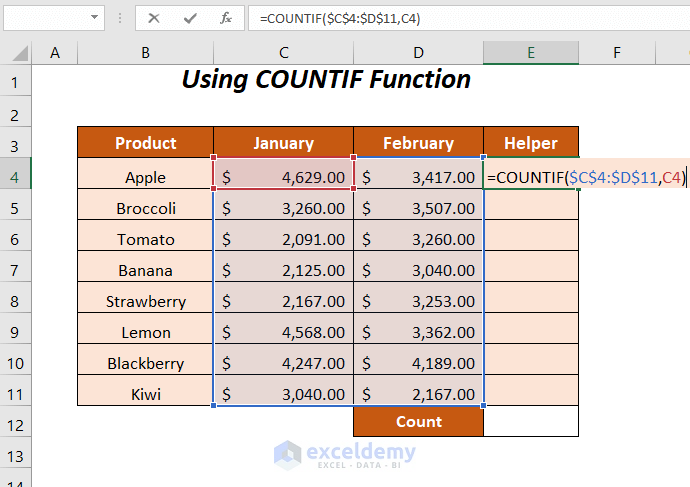The width and height of the screenshot is (690, 487).
Task: Click the name box resize dots handle
Action: click(120, 18)
